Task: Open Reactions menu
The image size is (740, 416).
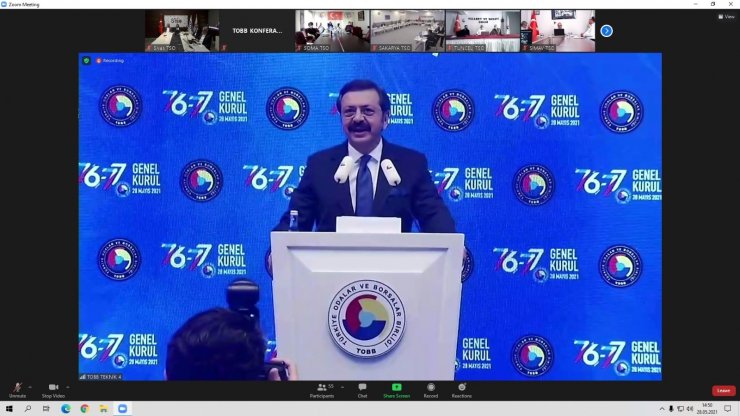Action: (x=462, y=390)
